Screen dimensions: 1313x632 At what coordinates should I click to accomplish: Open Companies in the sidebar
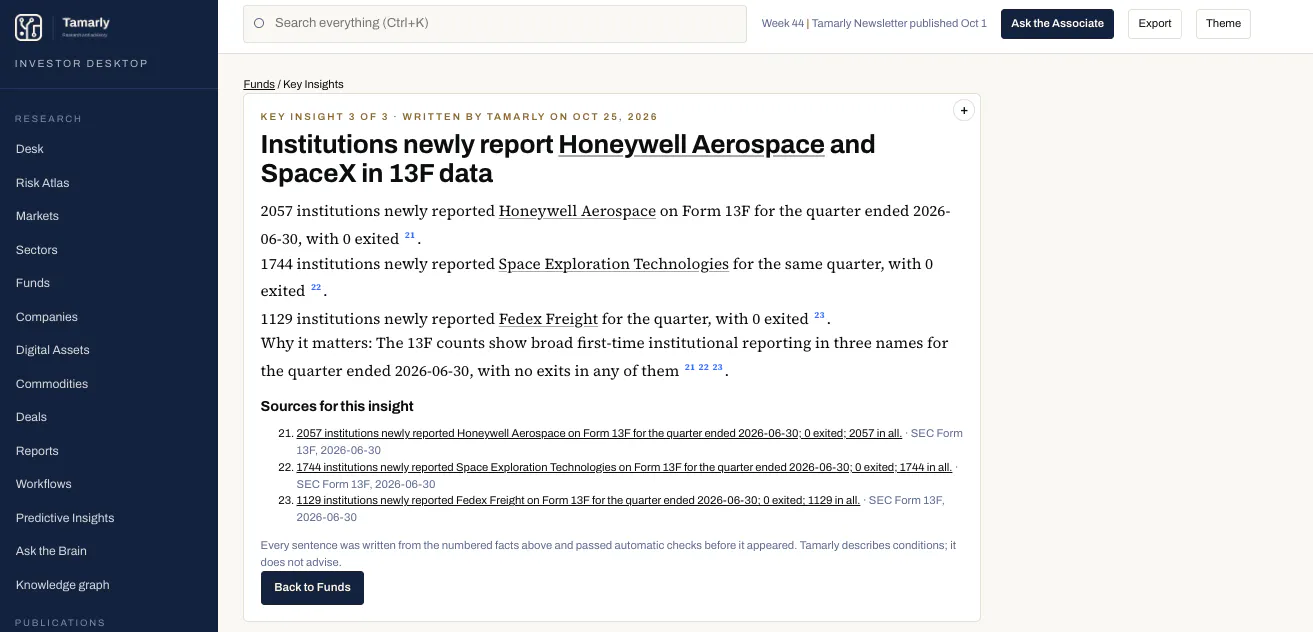pyautogui.click(x=47, y=317)
